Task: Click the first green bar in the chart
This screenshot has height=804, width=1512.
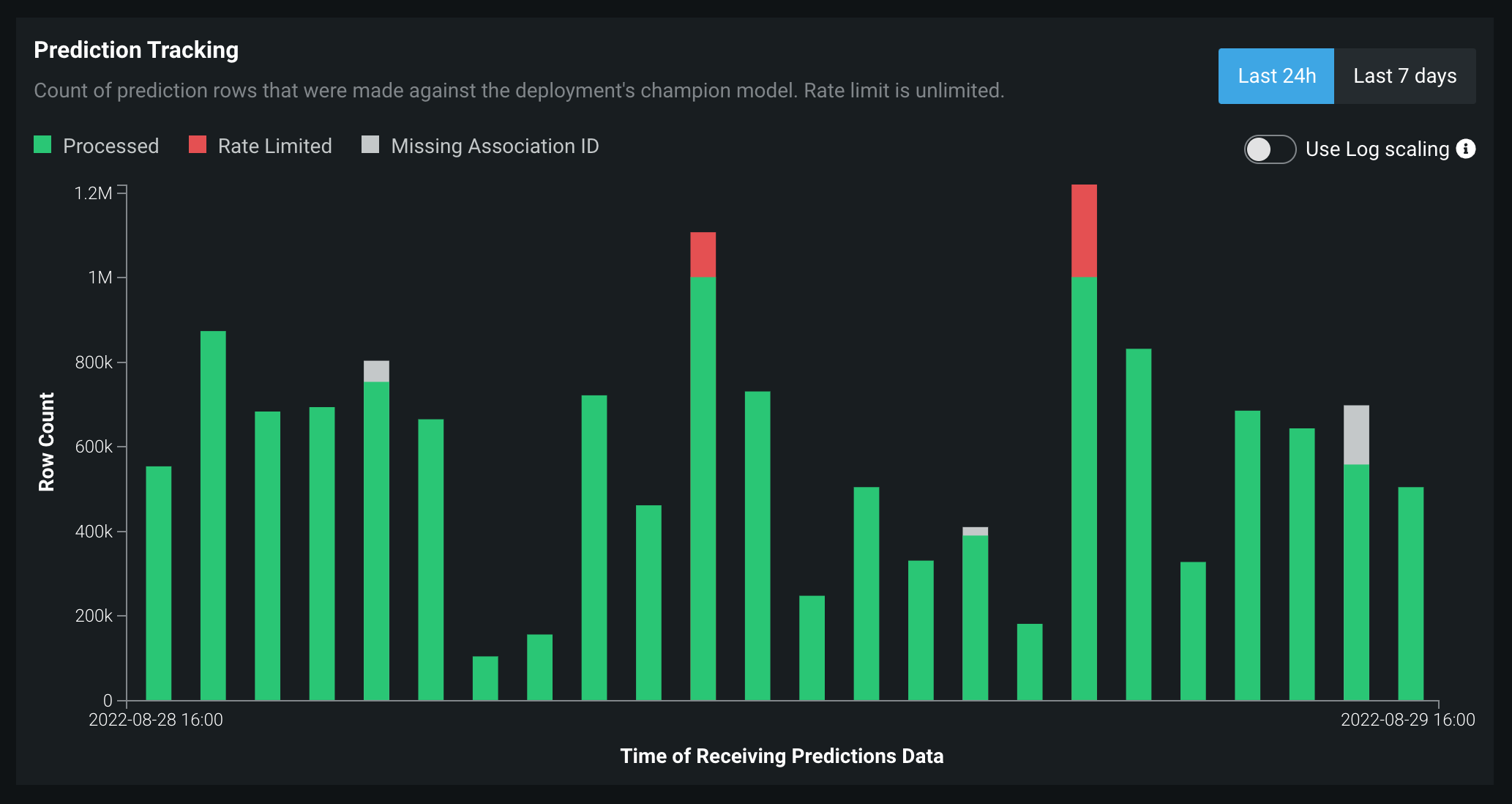Action: [159, 583]
